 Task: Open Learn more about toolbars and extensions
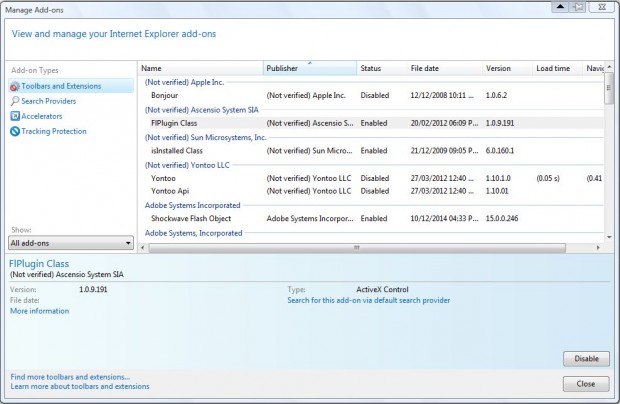(x=80, y=387)
